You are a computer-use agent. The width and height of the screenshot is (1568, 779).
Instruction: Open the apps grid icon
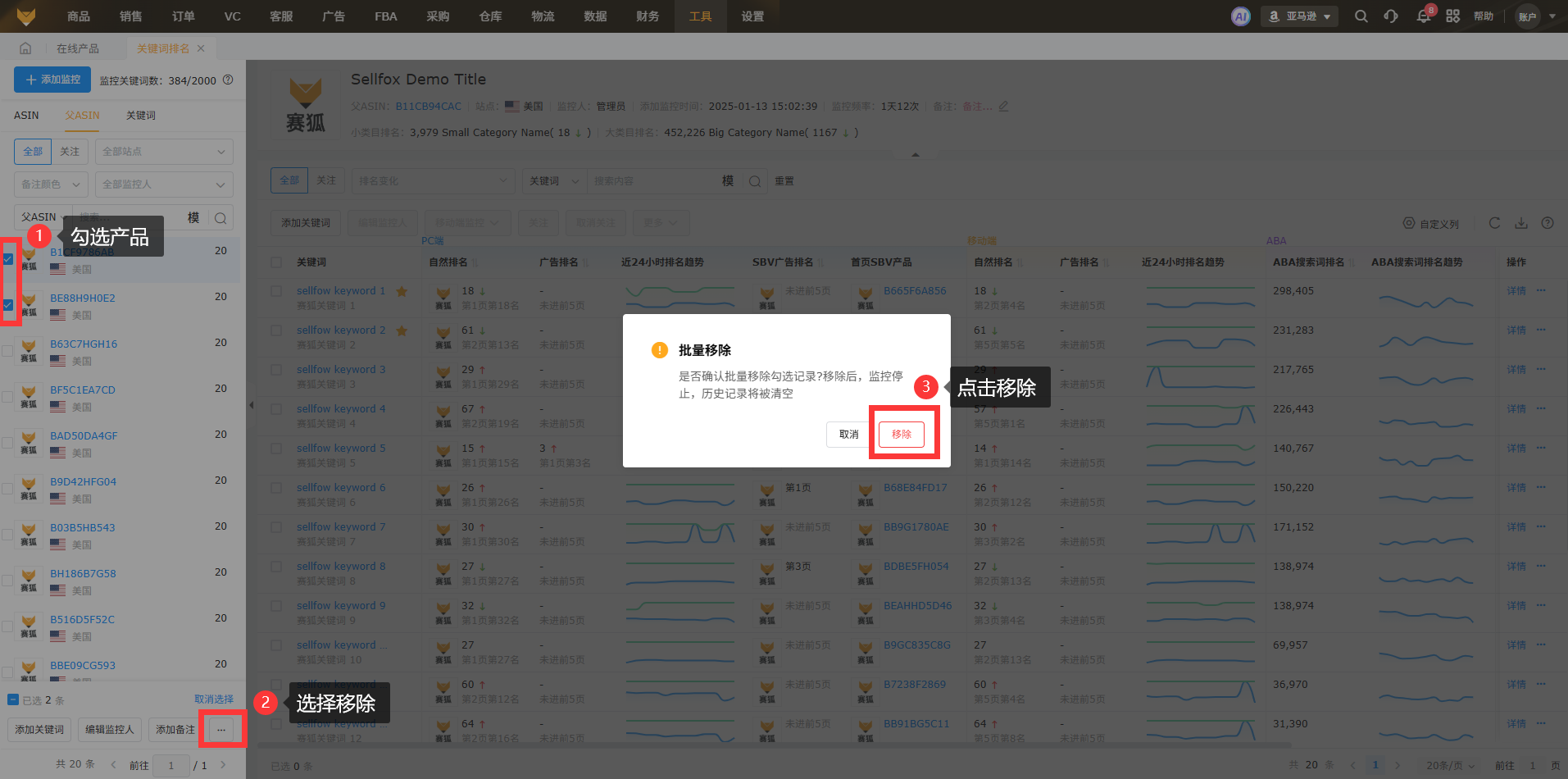[x=1452, y=16]
